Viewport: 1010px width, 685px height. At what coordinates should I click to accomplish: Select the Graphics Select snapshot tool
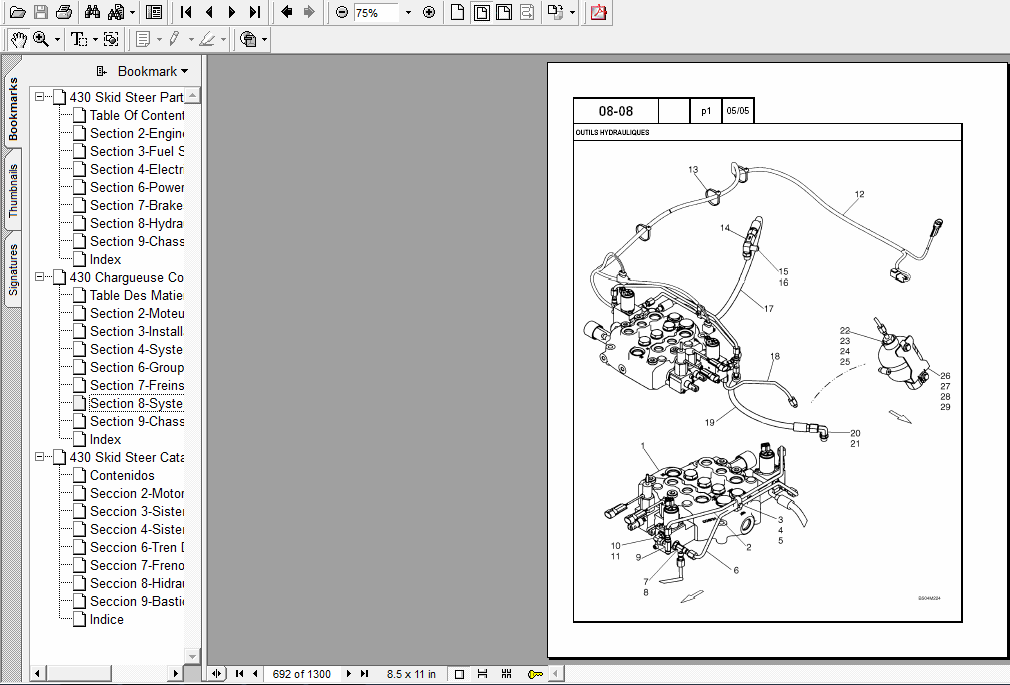(111, 39)
